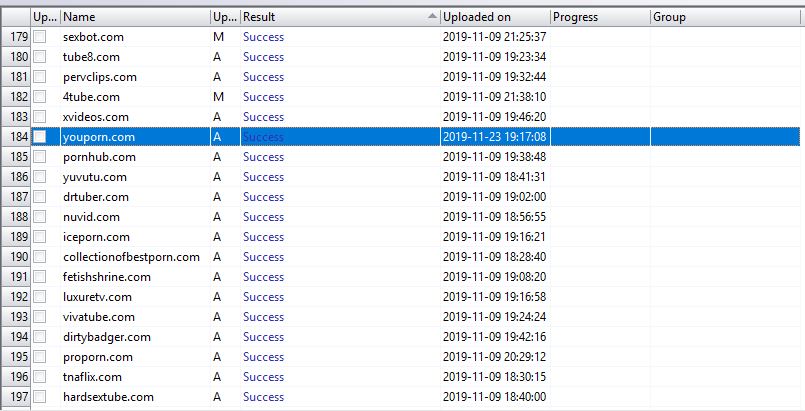805x411 pixels.
Task: Click the date 2019-11-09 21:25:37
Action: 494,37
